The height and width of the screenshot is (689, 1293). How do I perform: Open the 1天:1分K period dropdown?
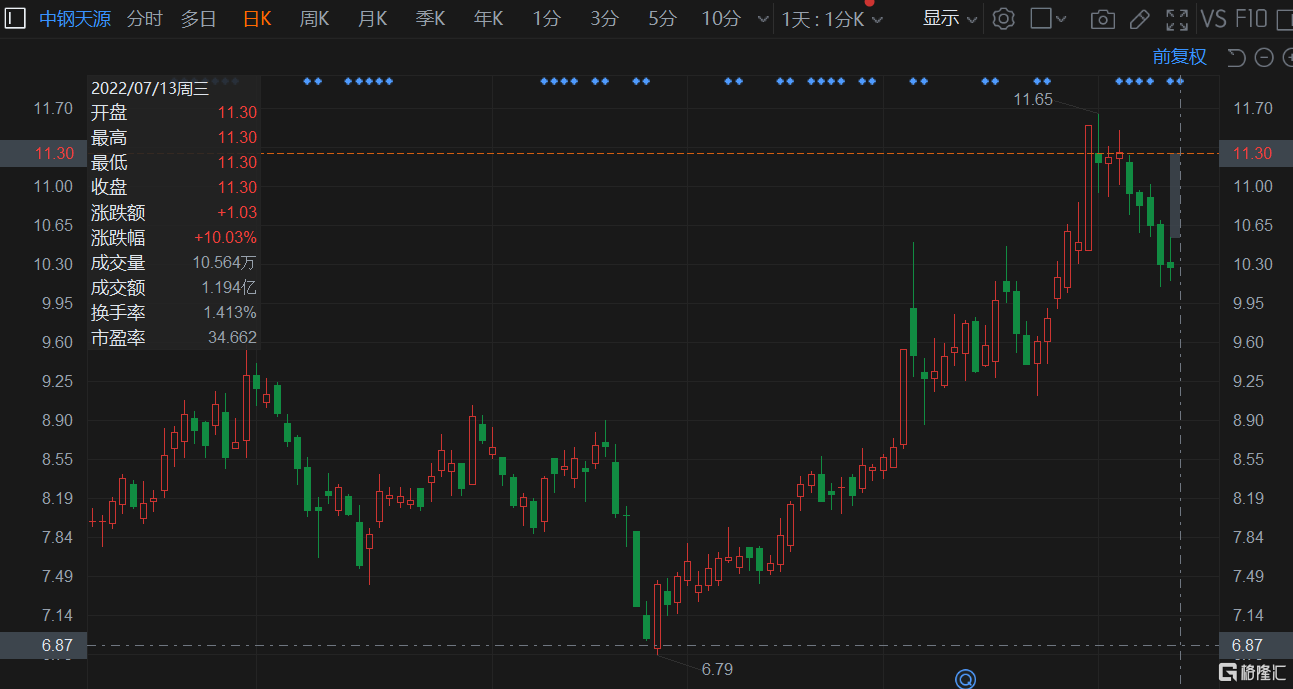coord(832,19)
